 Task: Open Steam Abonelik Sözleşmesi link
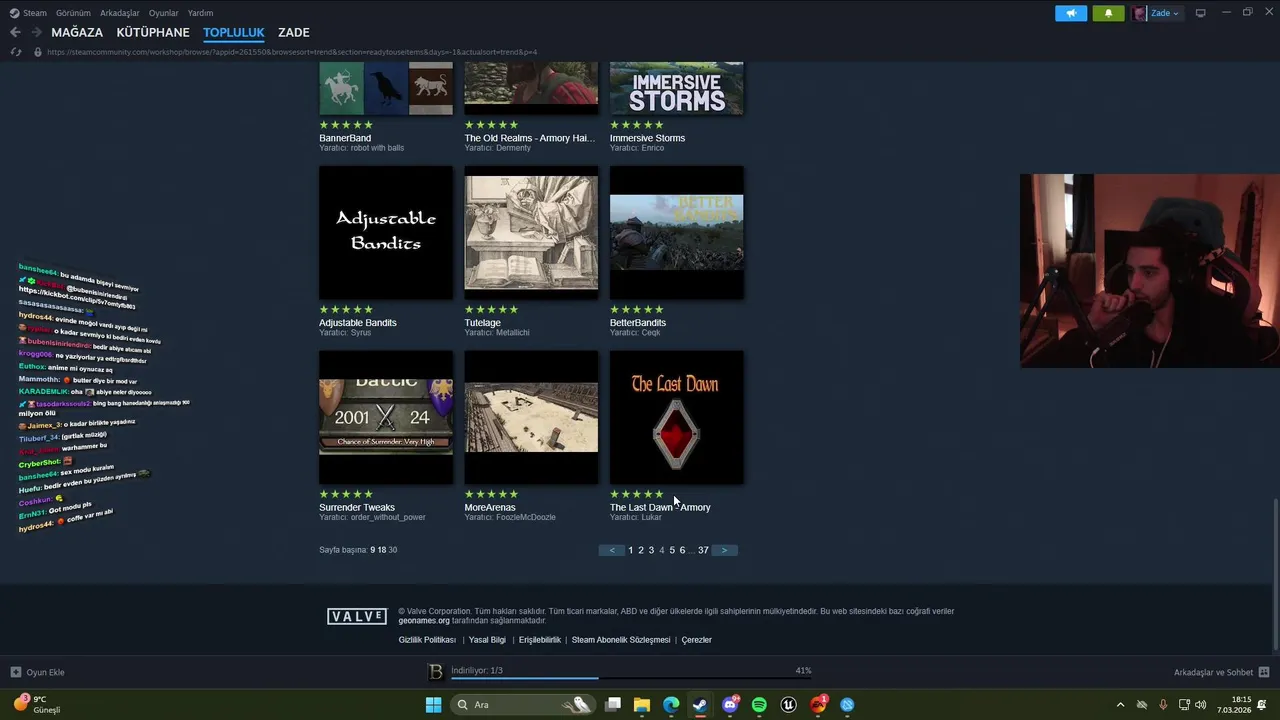click(x=621, y=640)
